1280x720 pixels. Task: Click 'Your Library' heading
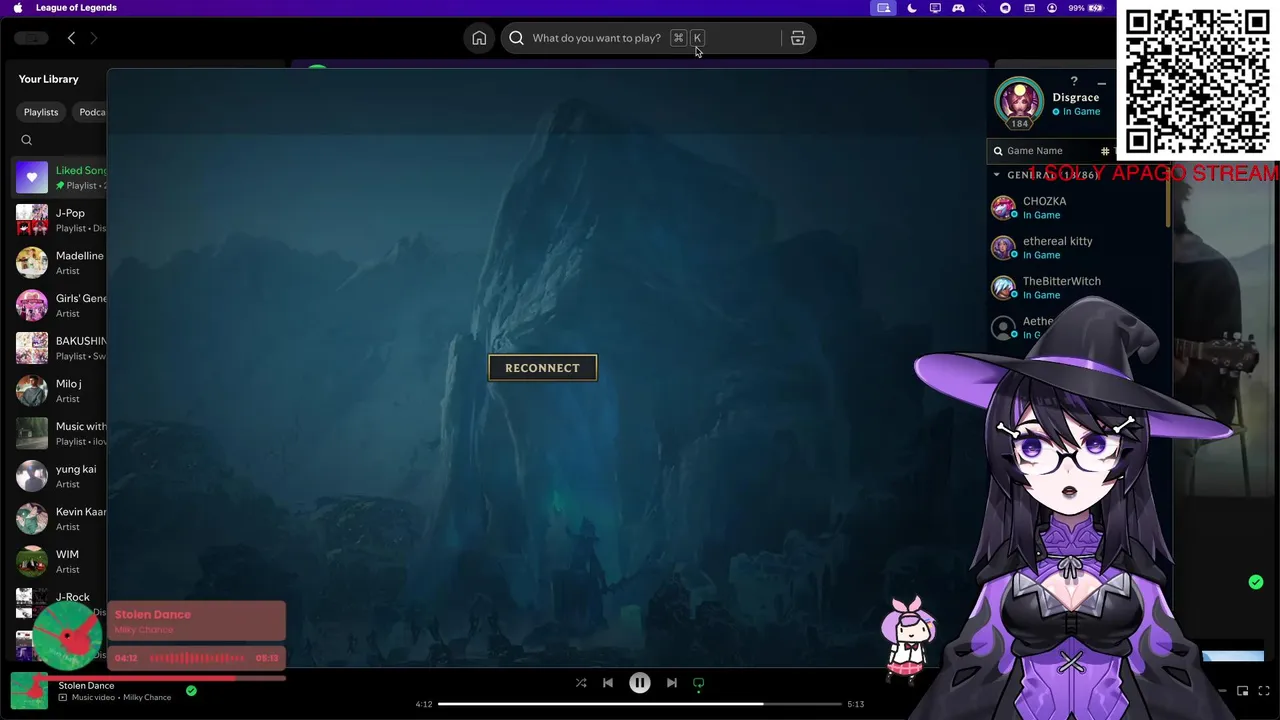click(x=48, y=79)
